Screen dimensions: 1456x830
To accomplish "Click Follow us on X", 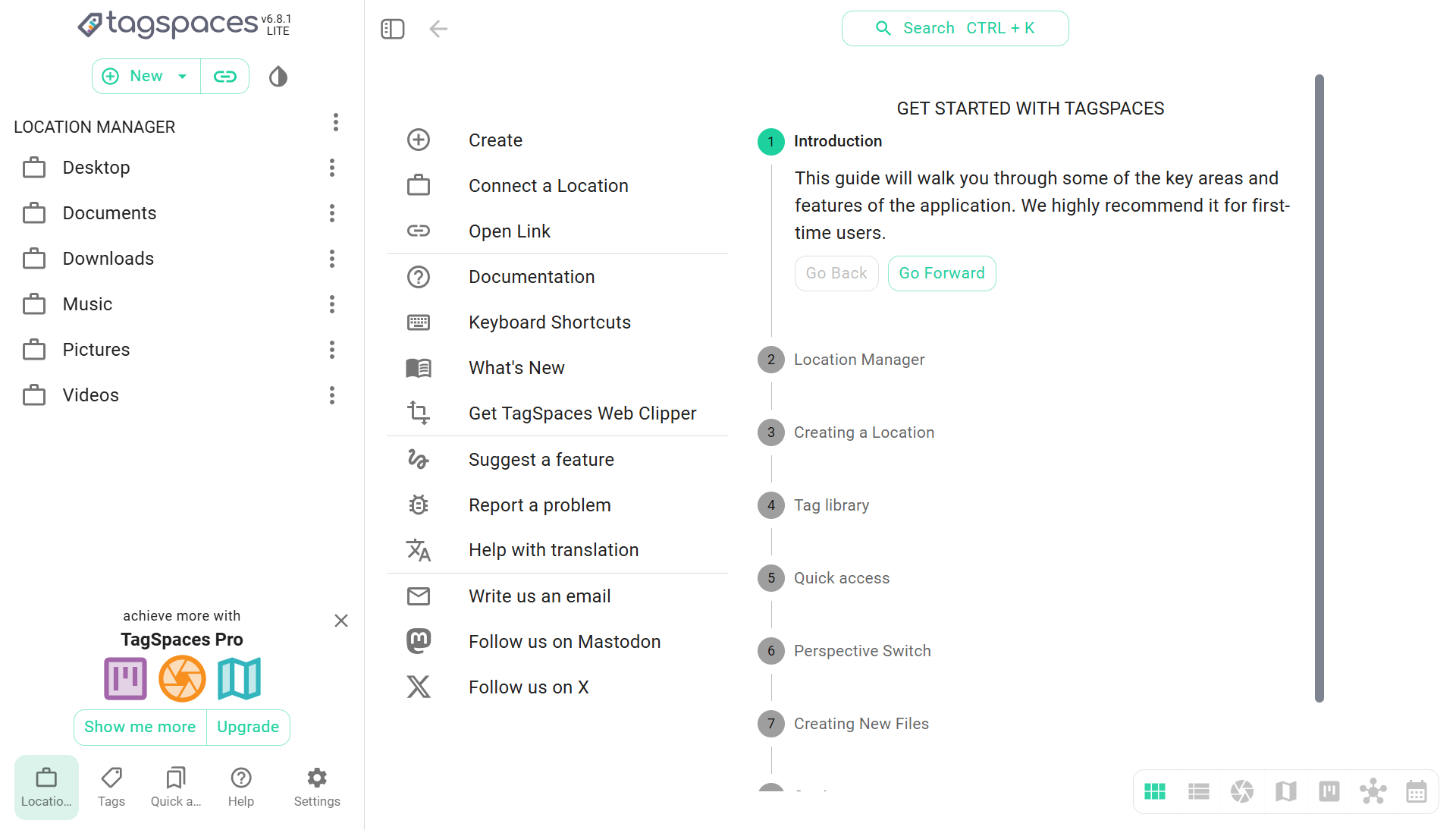I will (x=557, y=687).
